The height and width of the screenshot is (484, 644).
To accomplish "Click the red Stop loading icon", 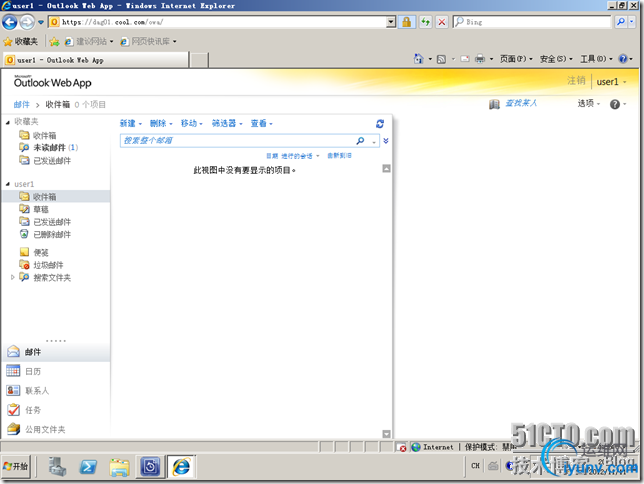I will 442,22.
